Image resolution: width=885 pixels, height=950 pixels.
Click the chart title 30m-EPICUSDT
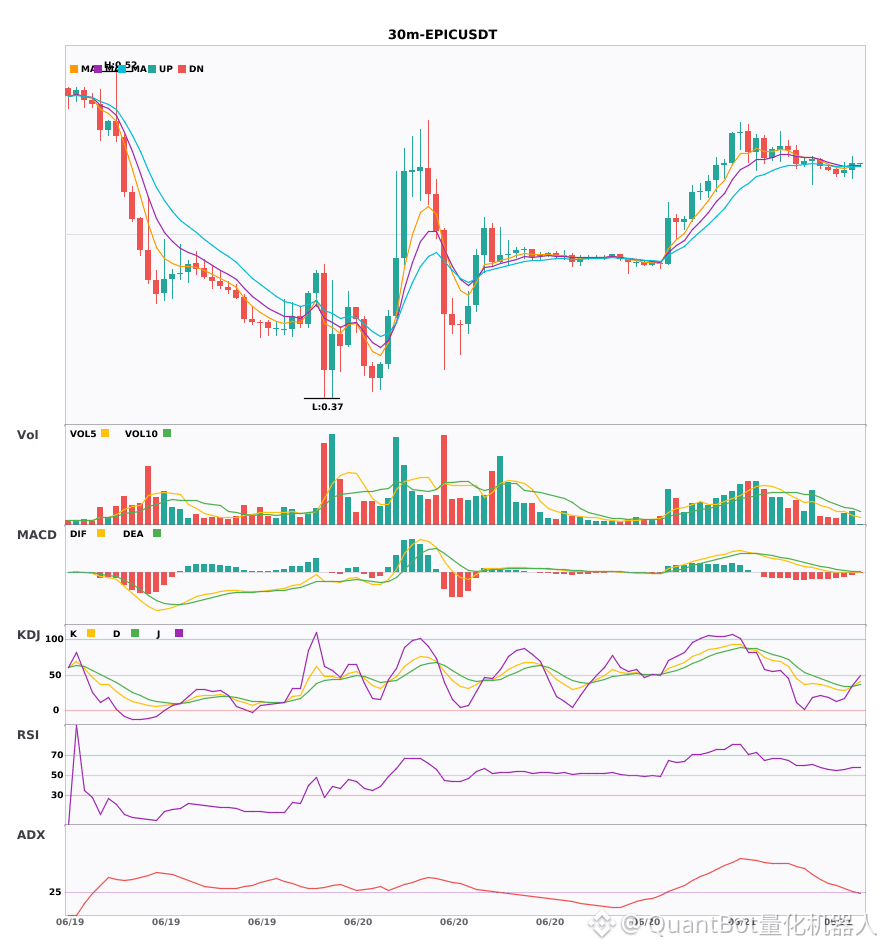pos(442,35)
